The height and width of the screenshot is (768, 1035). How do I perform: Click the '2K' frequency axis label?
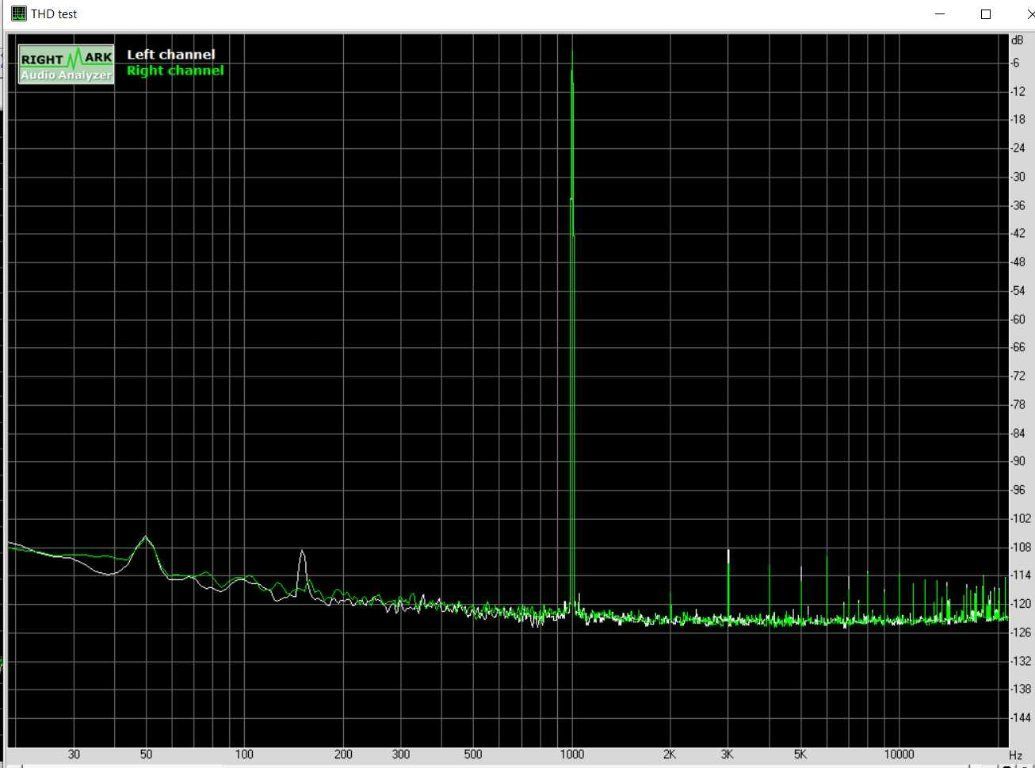point(669,754)
